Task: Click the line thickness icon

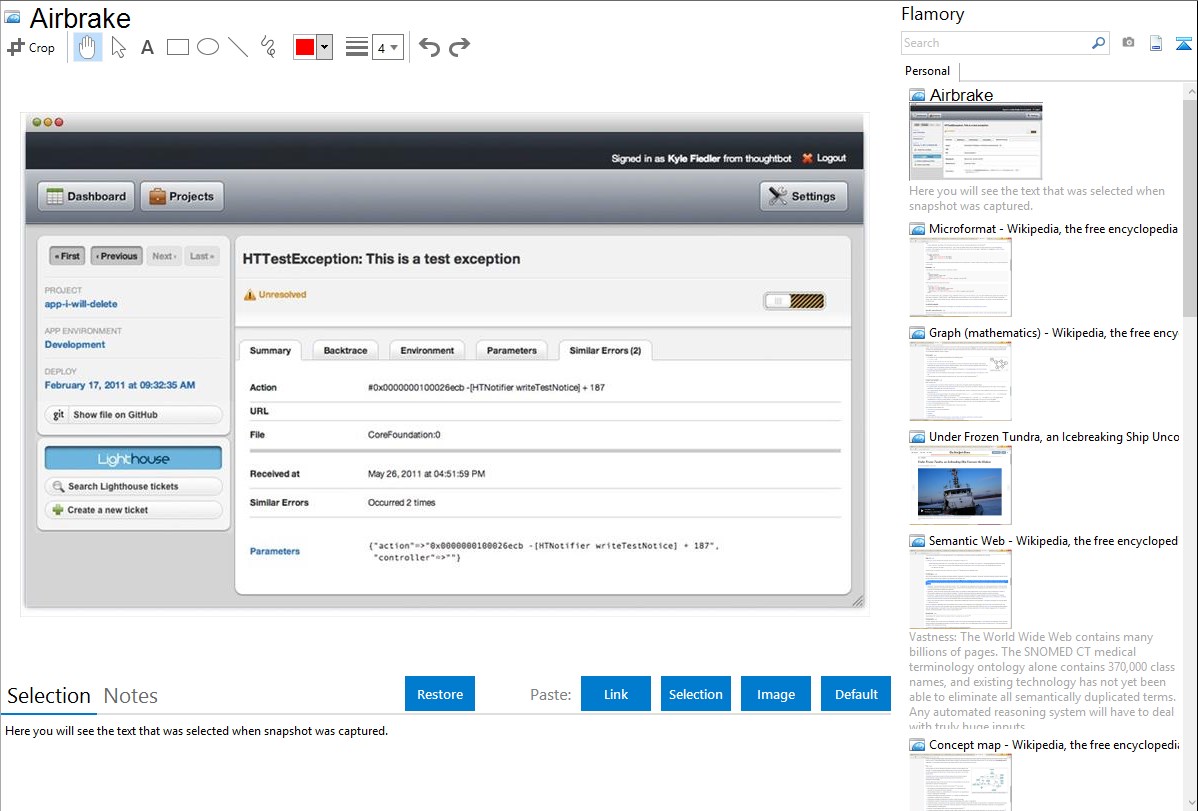Action: pyautogui.click(x=357, y=47)
